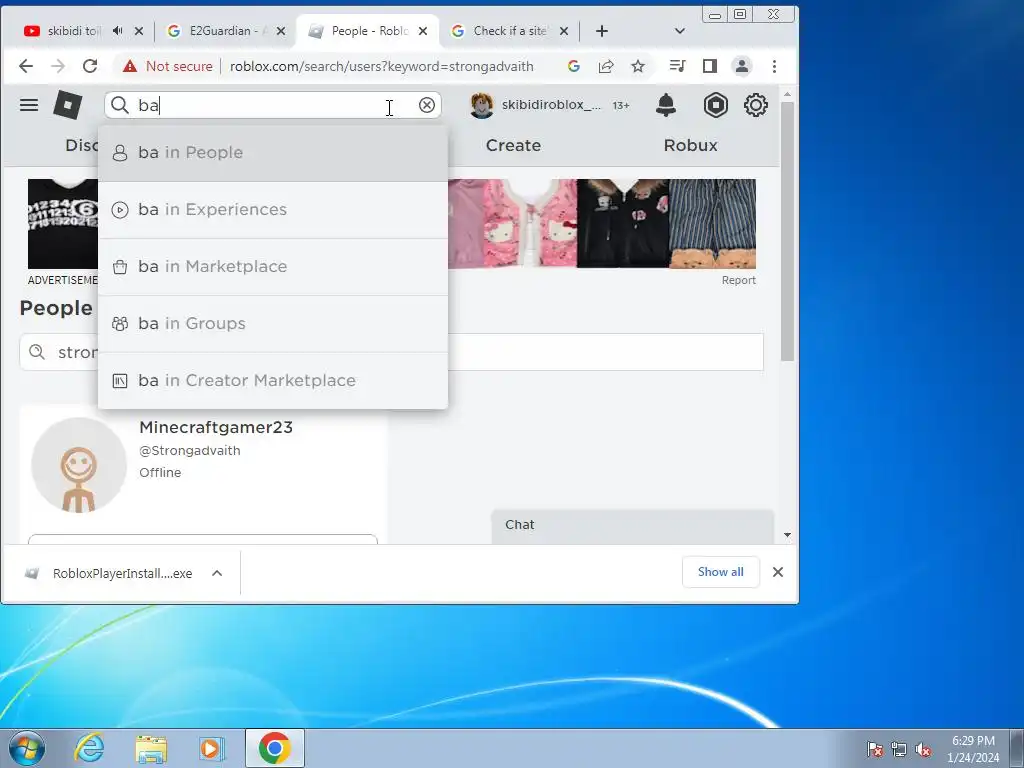This screenshot has width=1024, height=768.
Task: Toggle the Chrome side panel
Action: [x=710, y=66]
